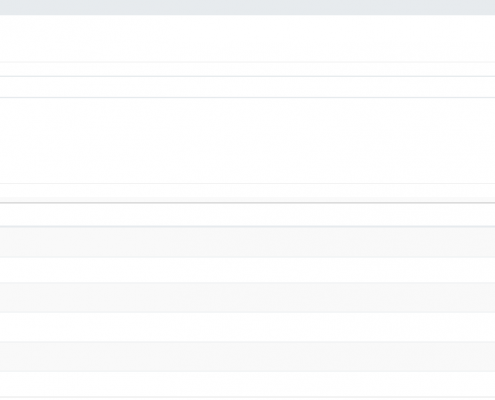Select the third gray shaded table row
The width and height of the screenshot is (495, 400).
click(x=247, y=357)
